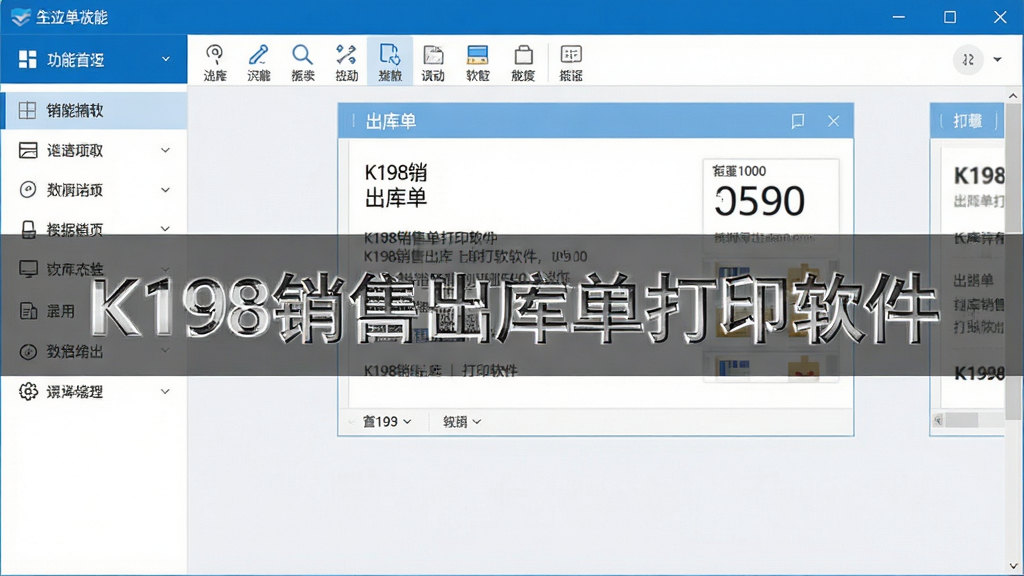Click the 扣罐 panel title on right
The image size is (1024, 576).
tap(967, 121)
